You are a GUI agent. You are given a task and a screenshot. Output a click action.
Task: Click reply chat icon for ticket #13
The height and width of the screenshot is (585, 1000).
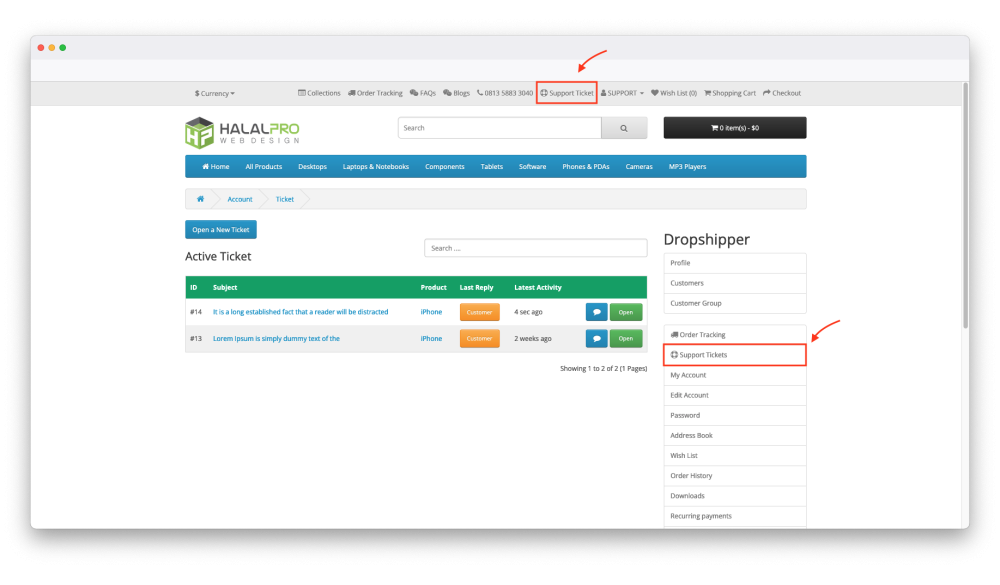[596, 339]
